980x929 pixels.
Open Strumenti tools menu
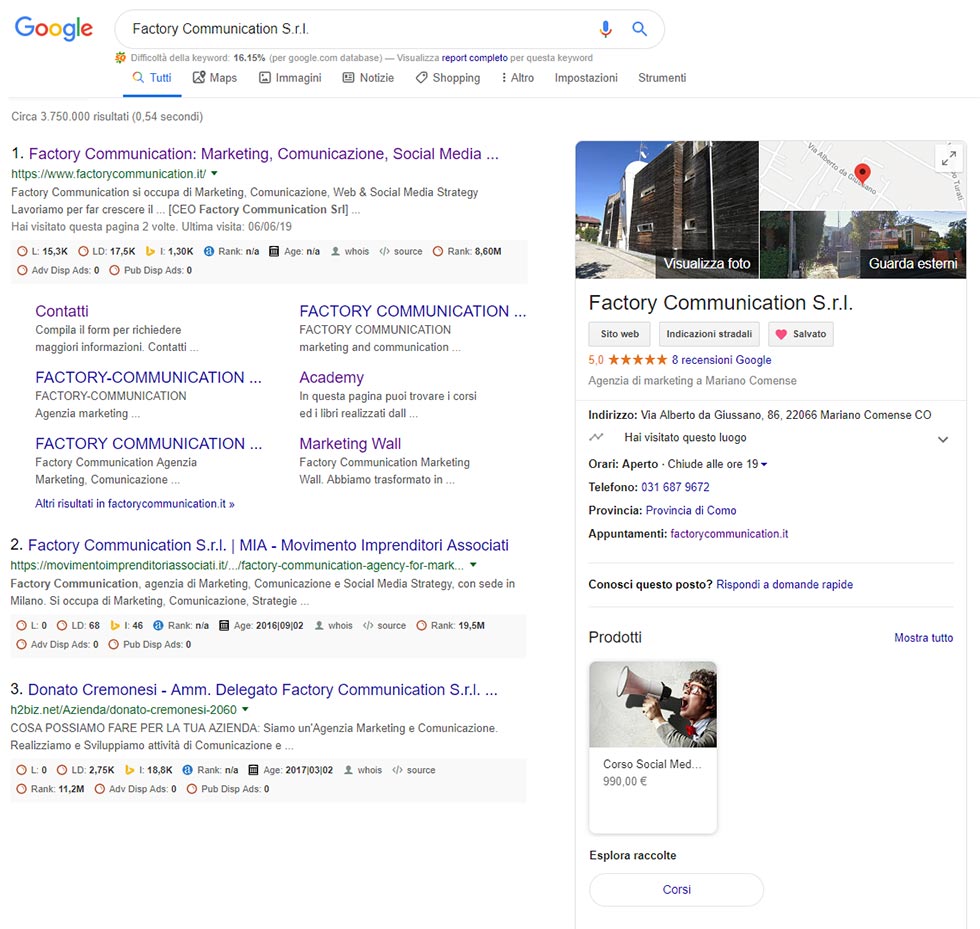click(x=662, y=78)
